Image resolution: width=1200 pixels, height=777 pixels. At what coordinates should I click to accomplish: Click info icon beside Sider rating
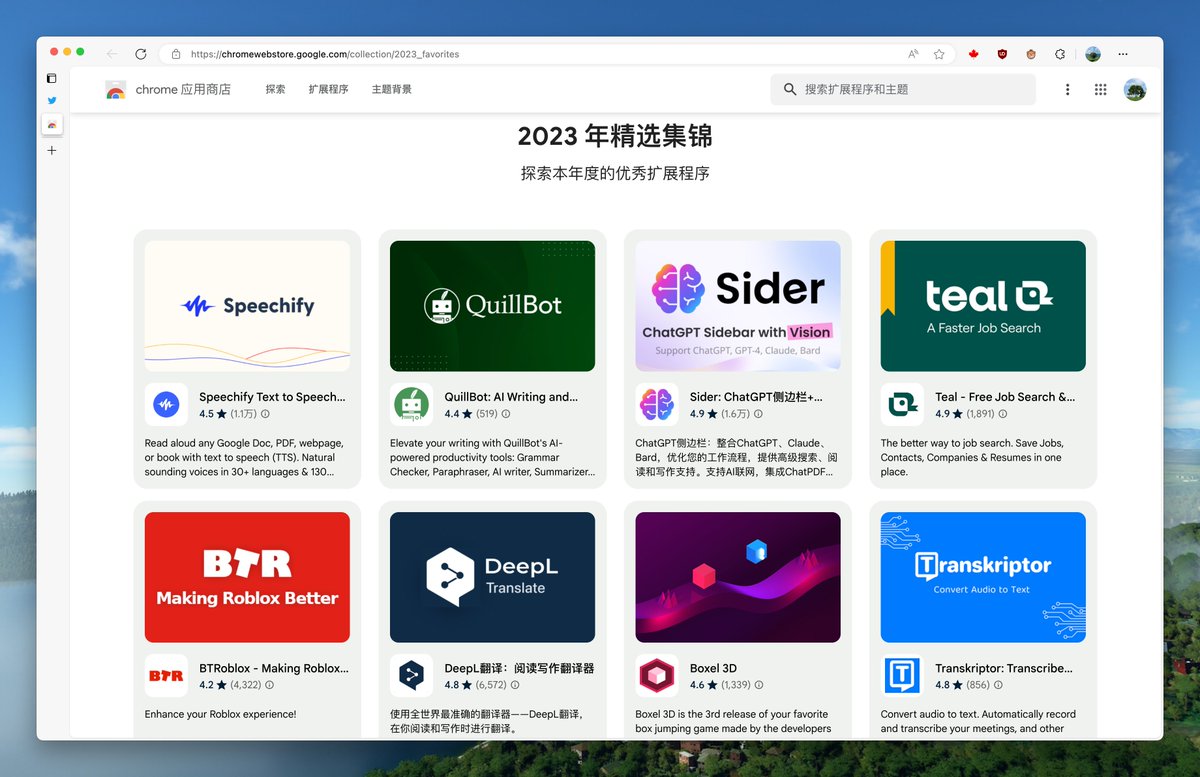(x=757, y=413)
